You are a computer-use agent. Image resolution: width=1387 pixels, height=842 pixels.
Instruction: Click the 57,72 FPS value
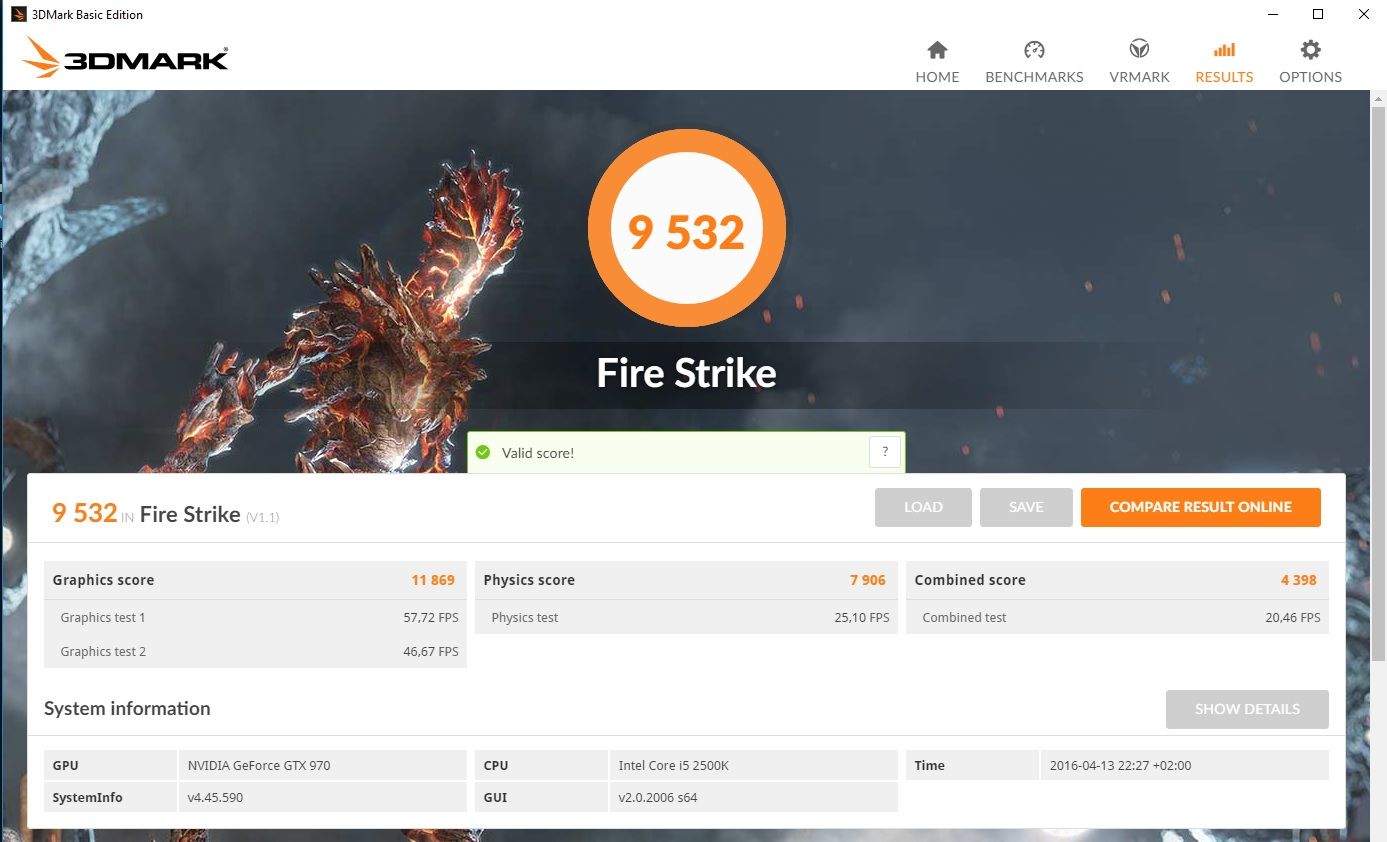coord(431,617)
